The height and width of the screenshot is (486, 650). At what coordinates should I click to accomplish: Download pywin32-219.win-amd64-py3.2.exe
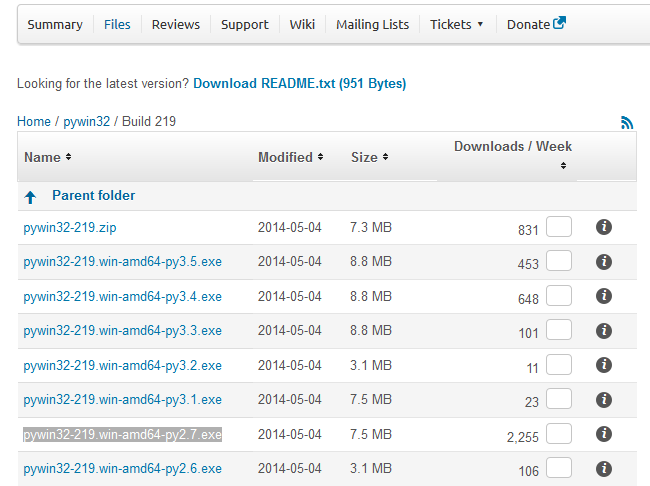pyautogui.click(x=122, y=365)
